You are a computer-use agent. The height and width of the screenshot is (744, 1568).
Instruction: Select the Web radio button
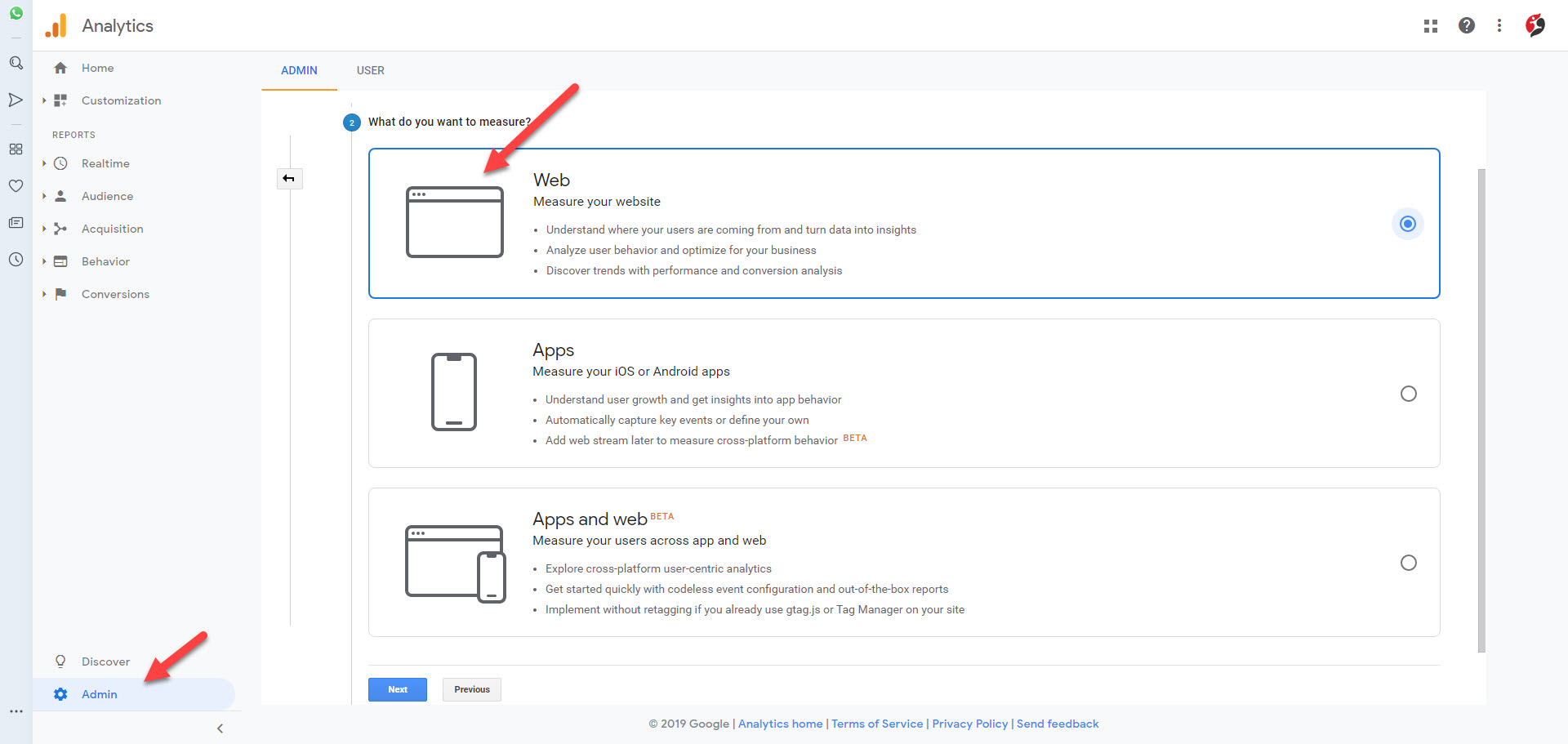pyautogui.click(x=1407, y=224)
